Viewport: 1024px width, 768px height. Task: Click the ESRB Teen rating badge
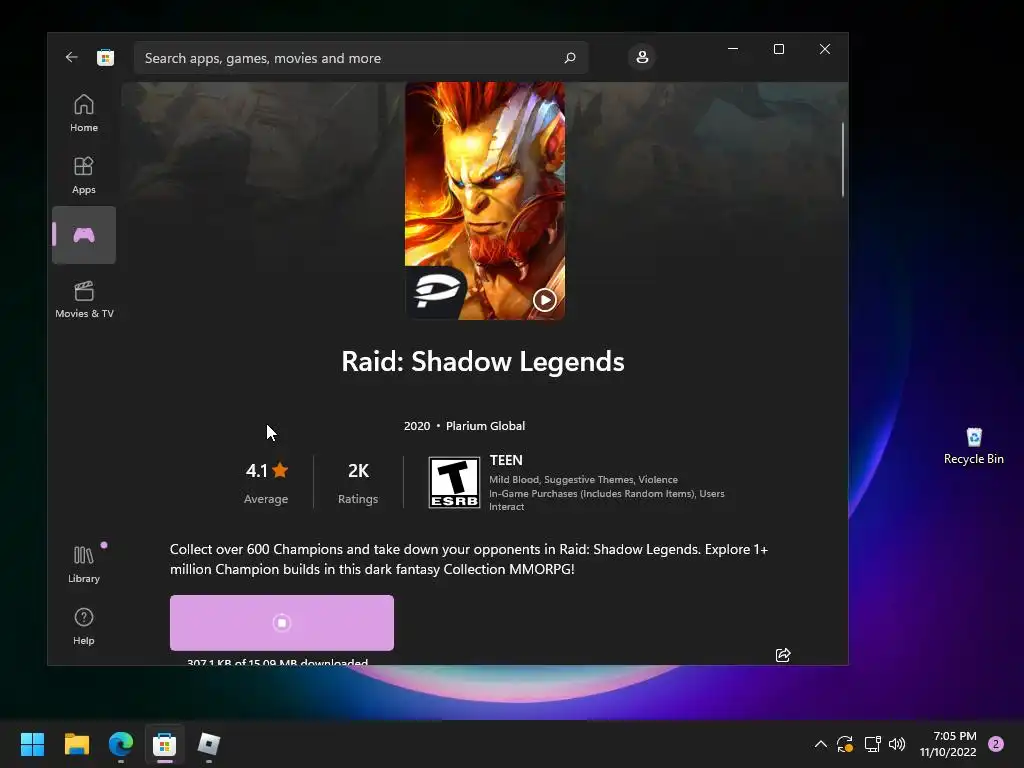pos(454,482)
